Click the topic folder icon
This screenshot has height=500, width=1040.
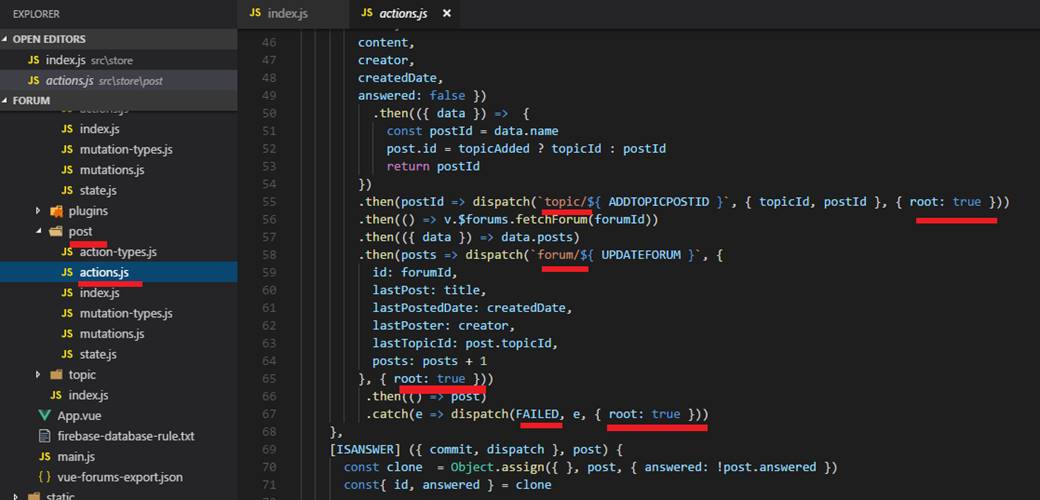[56, 375]
